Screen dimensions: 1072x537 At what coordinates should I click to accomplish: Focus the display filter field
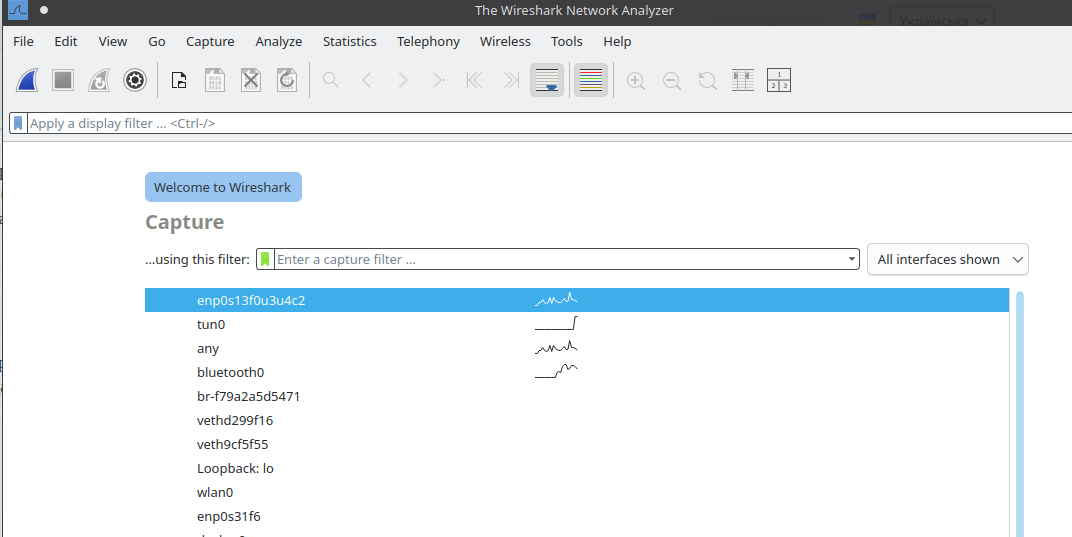pos(549,123)
